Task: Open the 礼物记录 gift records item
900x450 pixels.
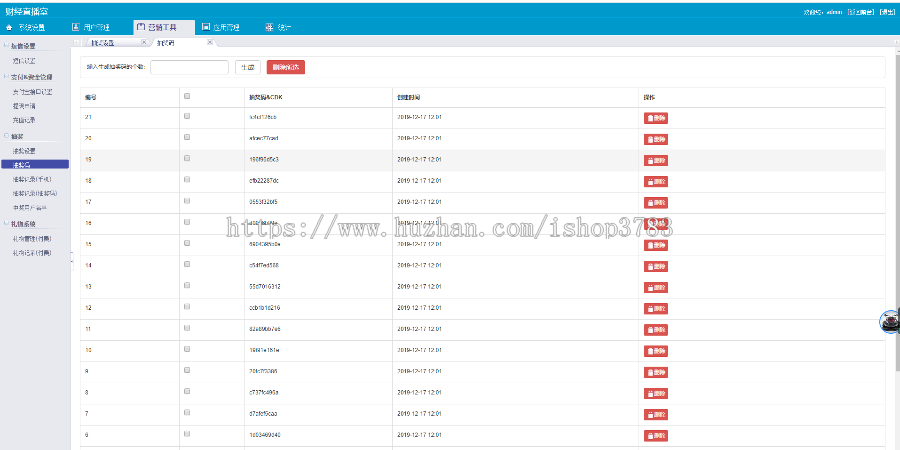Action: [32, 253]
